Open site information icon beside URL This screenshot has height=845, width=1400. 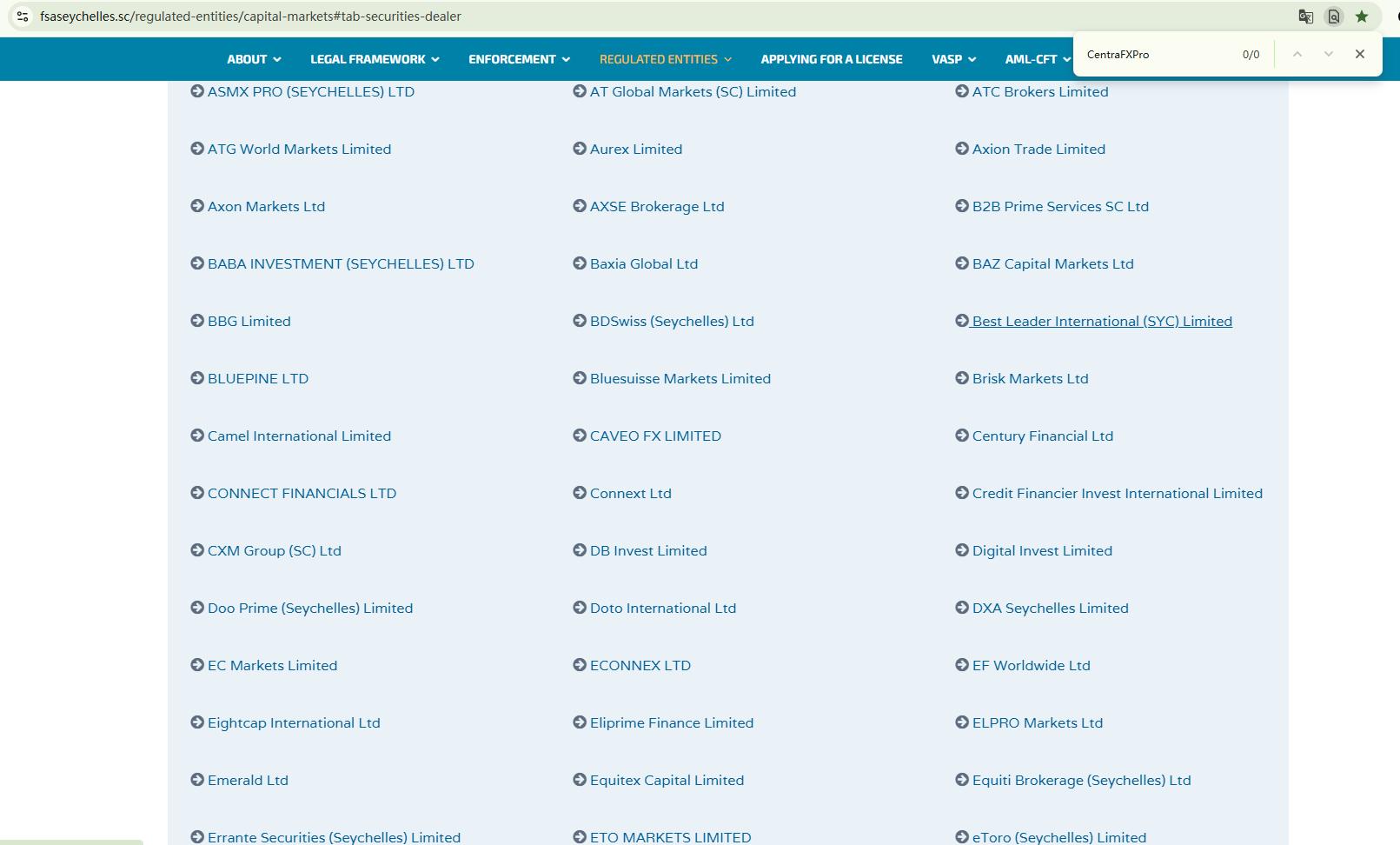tap(23, 17)
